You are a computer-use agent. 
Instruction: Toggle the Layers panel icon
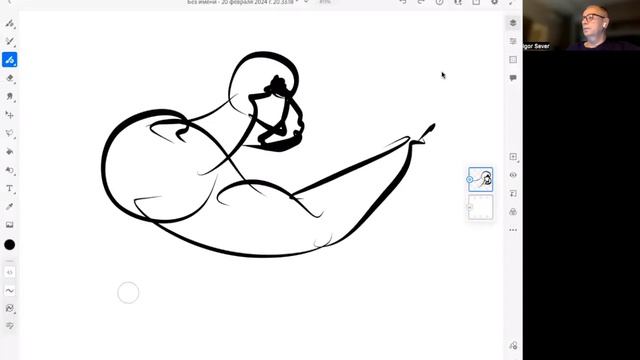pos(513,23)
